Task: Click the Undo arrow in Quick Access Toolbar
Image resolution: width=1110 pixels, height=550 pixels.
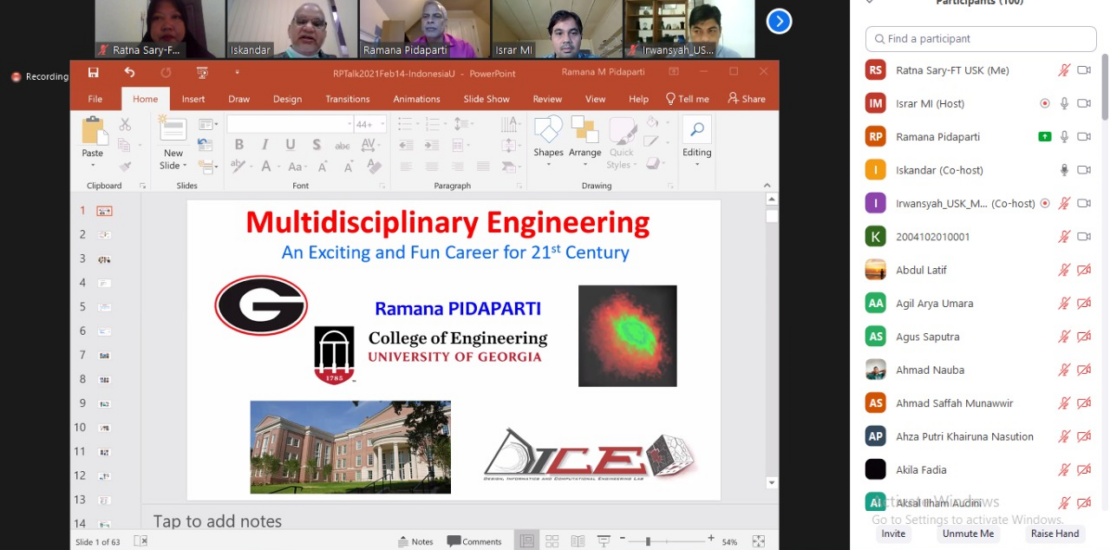Action: (x=129, y=72)
